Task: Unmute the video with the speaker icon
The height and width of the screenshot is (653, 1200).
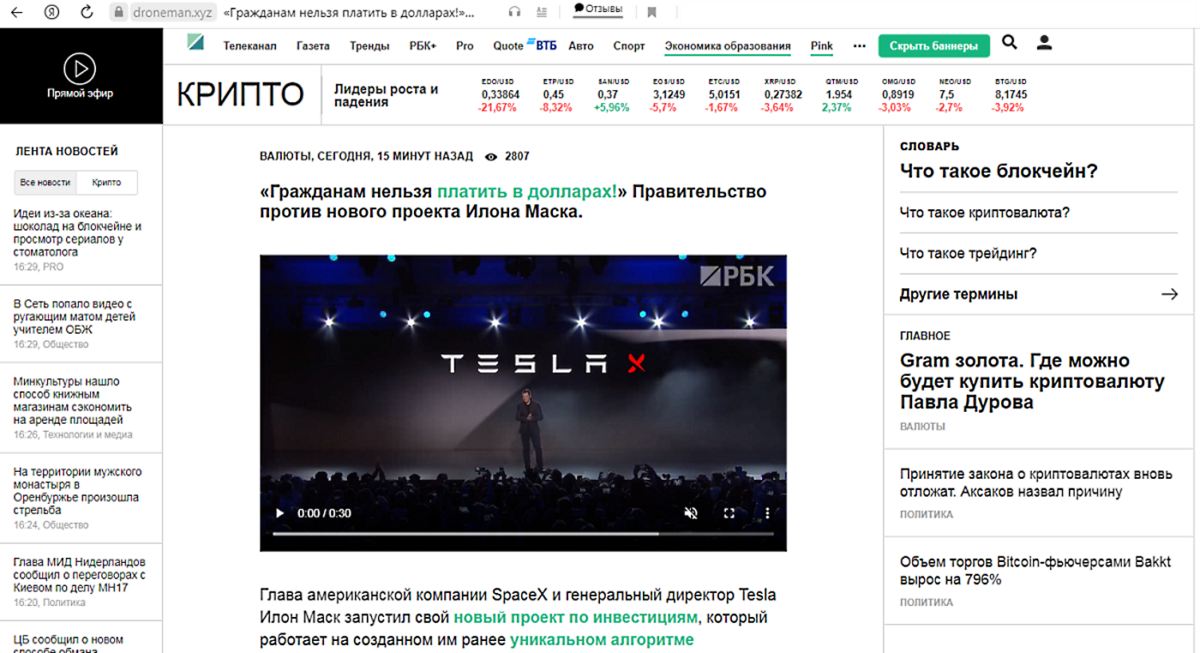Action: [690, 513]
